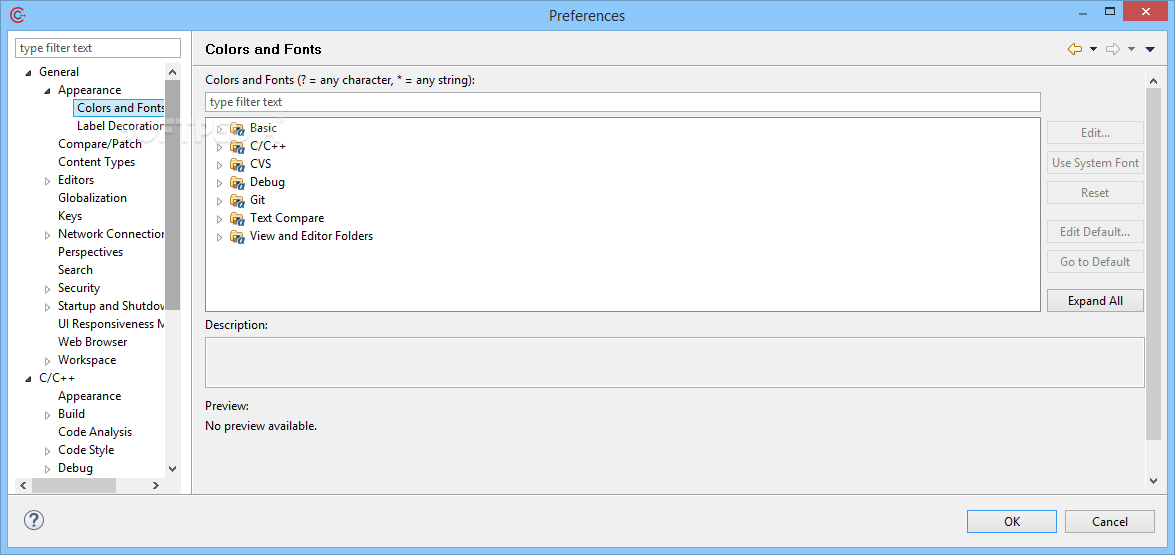Collapse the General preferences node

(x=29, y=73)
